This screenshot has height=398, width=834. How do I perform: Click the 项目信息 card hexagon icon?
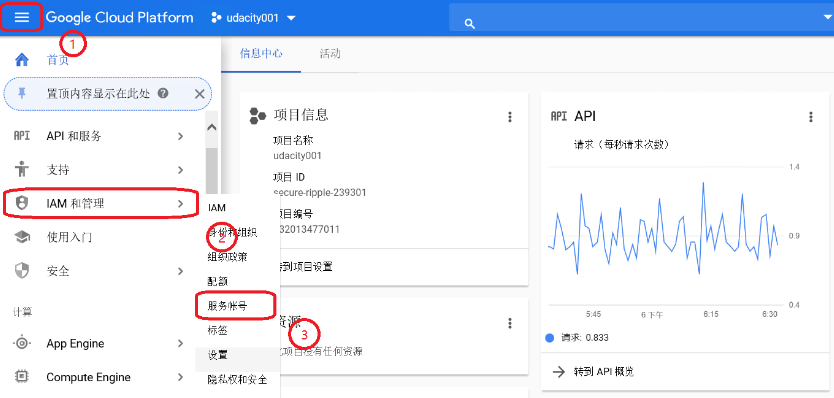(x=258, y=115)
